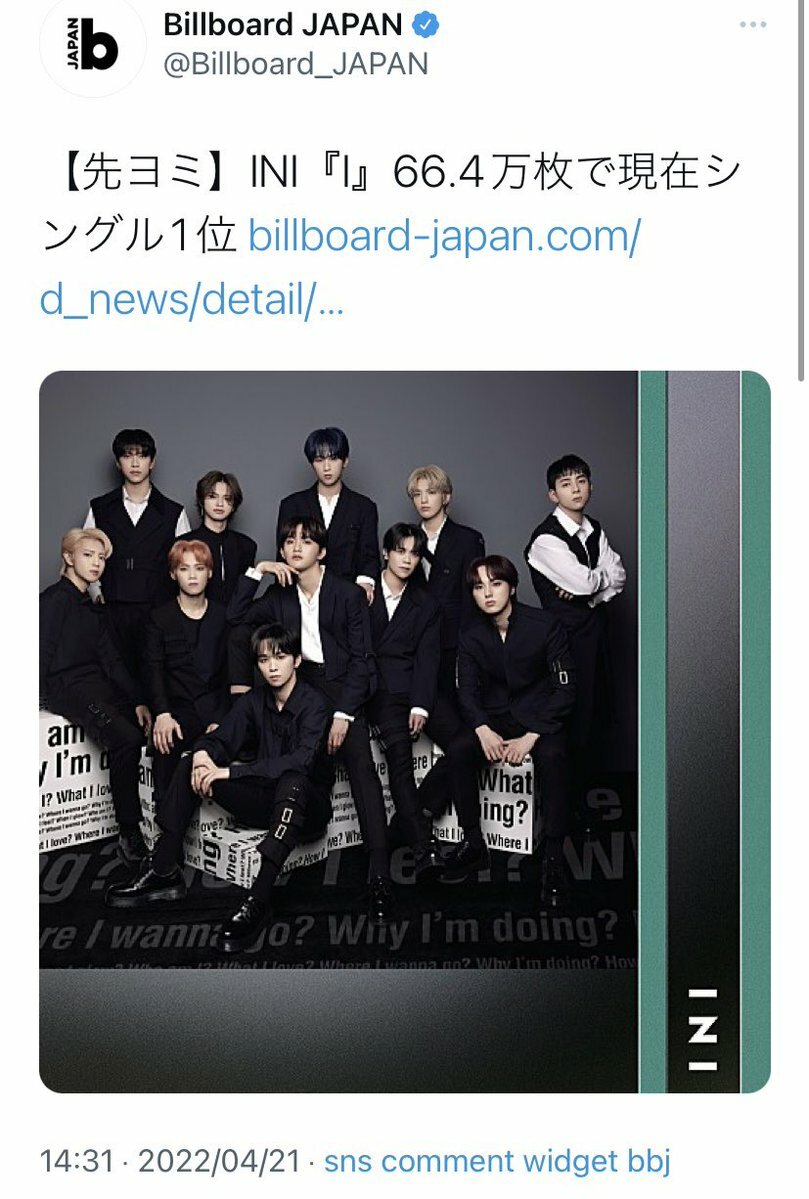Click the 14:31 timestamp

point(76,1161)
